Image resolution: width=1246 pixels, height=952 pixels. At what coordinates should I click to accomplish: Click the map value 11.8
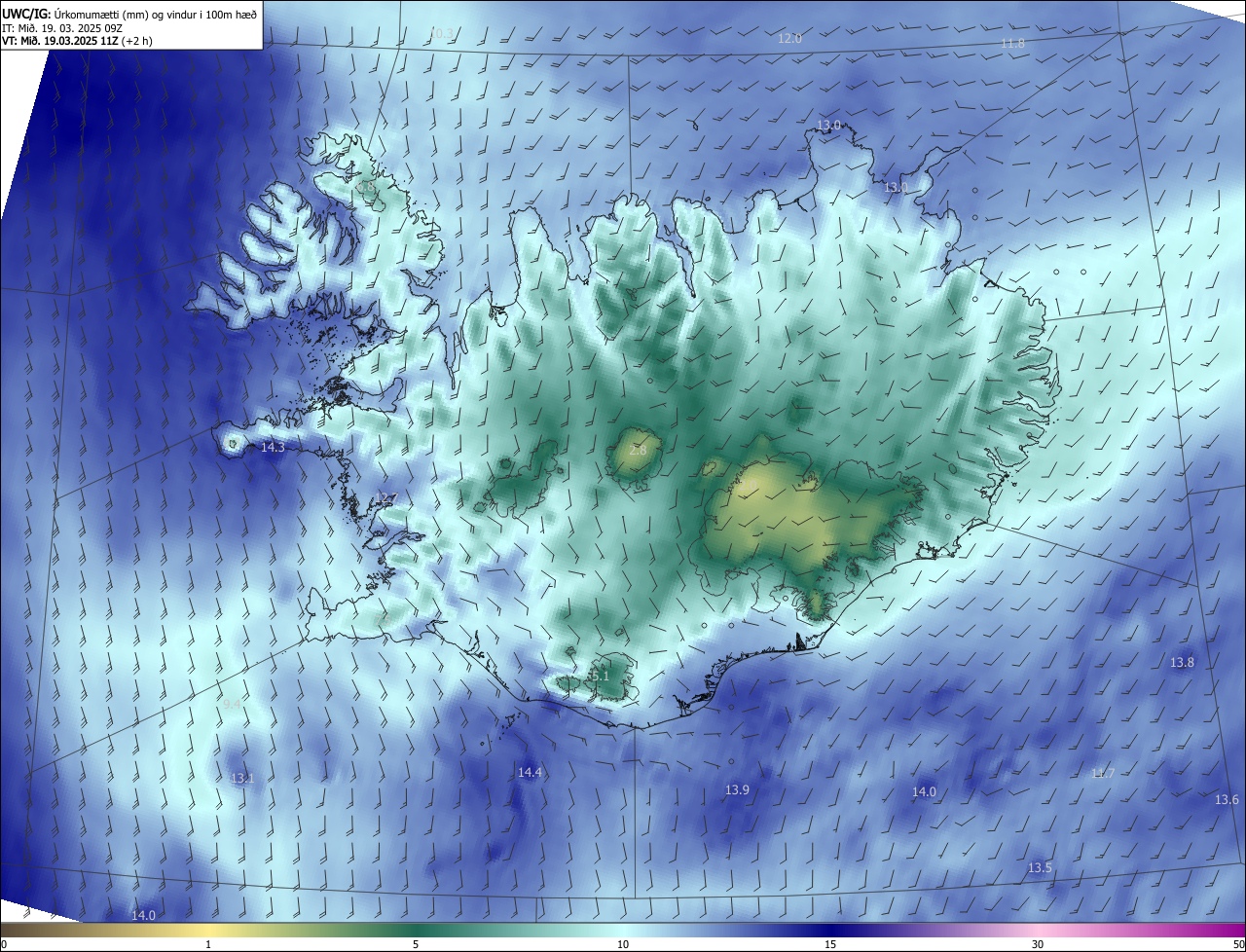(1013, 44)
